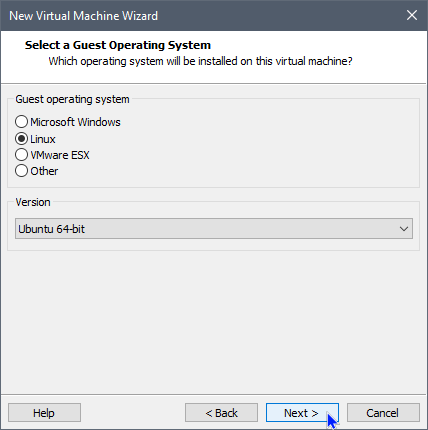Viewport: 428px width, 430px height.
Task: Select the Microsoft Windows radio button
Action: (x=21, y=122)
